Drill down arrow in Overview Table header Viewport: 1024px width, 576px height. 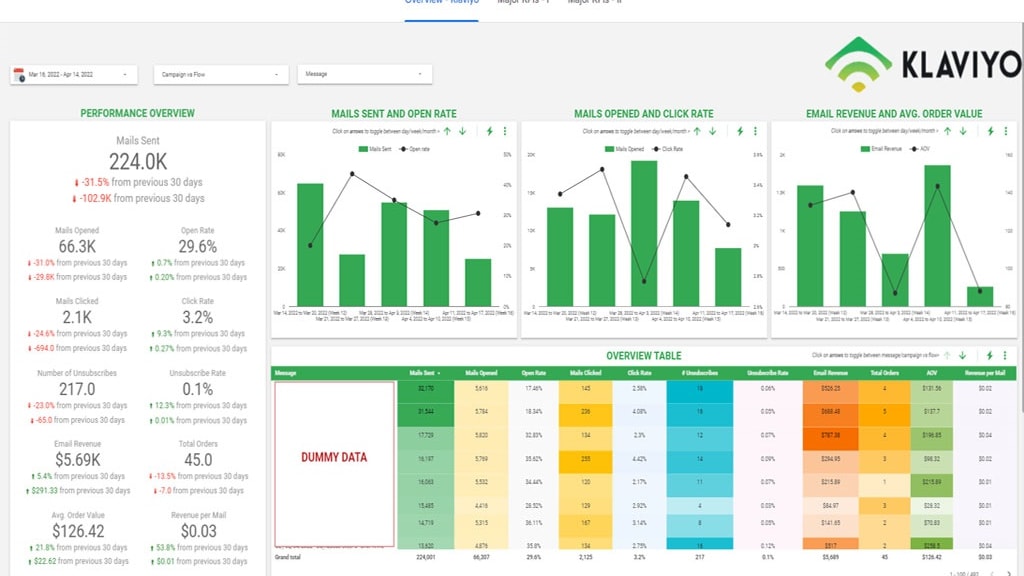963,355
